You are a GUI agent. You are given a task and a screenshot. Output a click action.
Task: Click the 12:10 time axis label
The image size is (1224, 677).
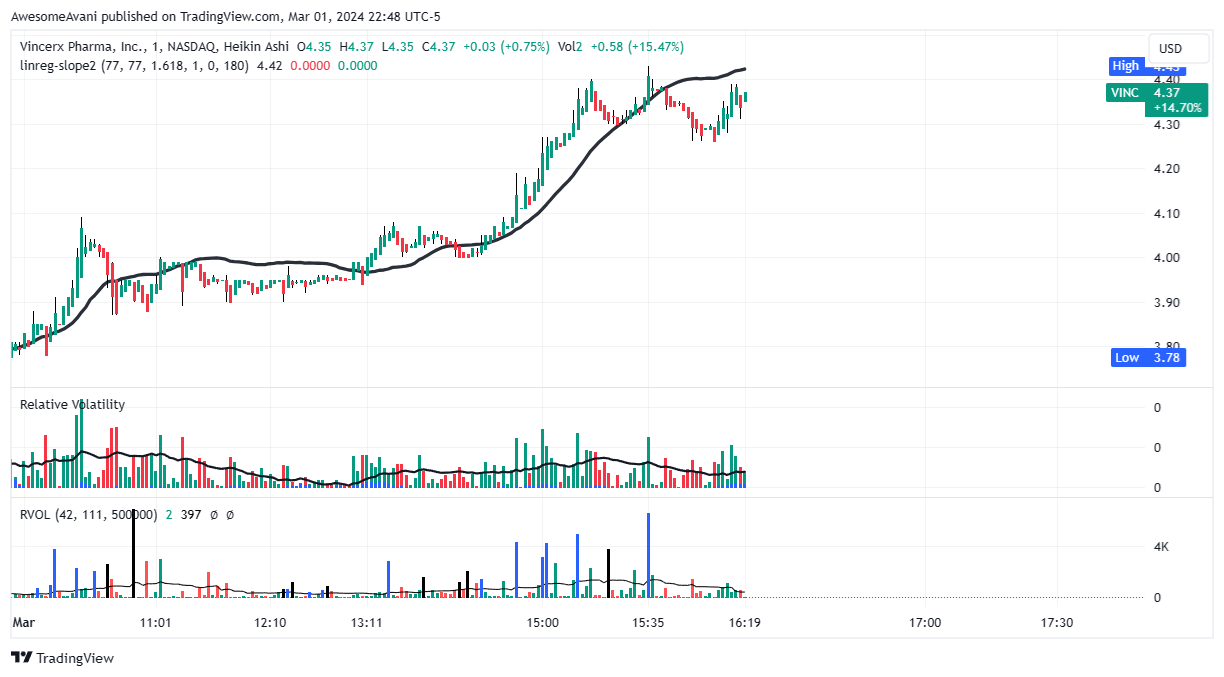click(x=270, y=622)
